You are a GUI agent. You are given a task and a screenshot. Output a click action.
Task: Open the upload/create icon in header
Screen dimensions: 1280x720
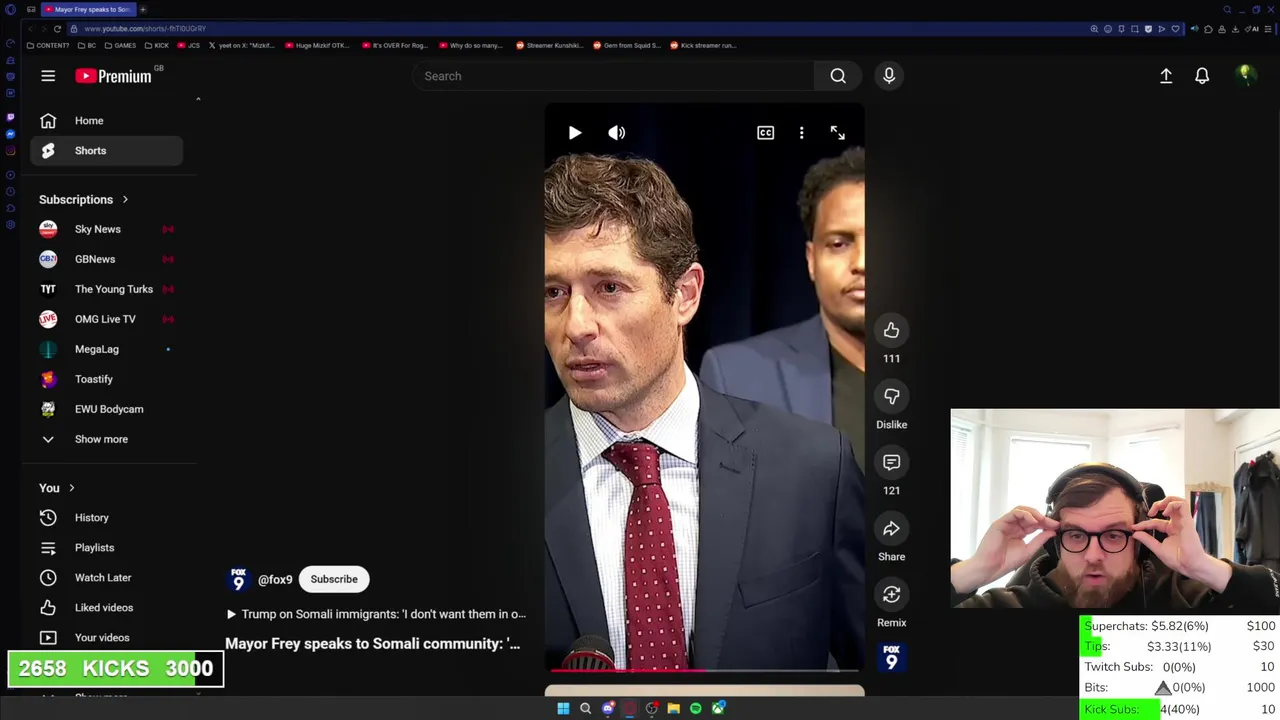pos(1166,76)
